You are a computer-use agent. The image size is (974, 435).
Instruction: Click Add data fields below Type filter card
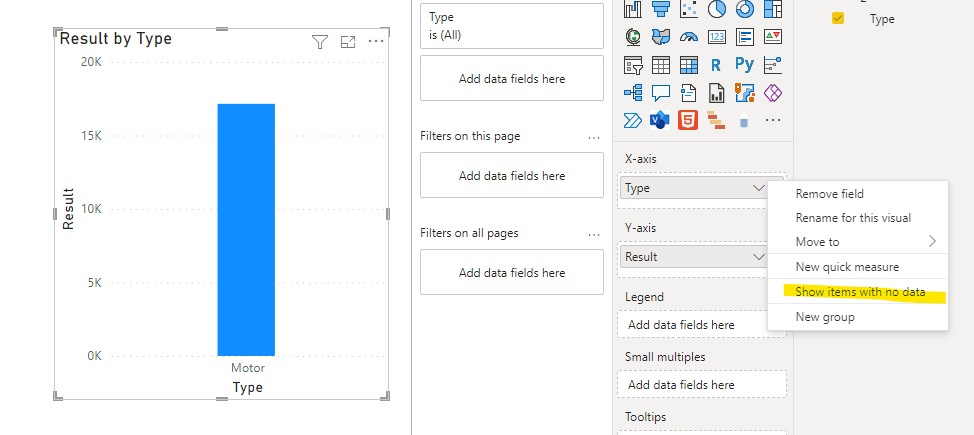pos(512,78)
